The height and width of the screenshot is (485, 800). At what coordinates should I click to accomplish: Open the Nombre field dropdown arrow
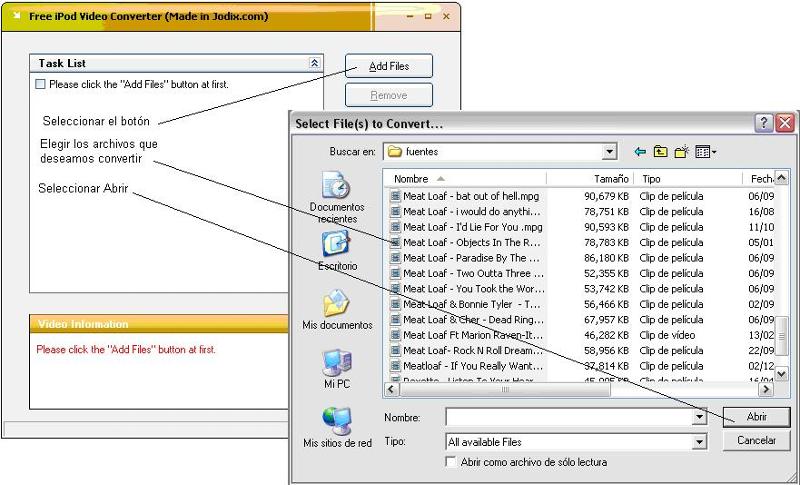(699, 417)
